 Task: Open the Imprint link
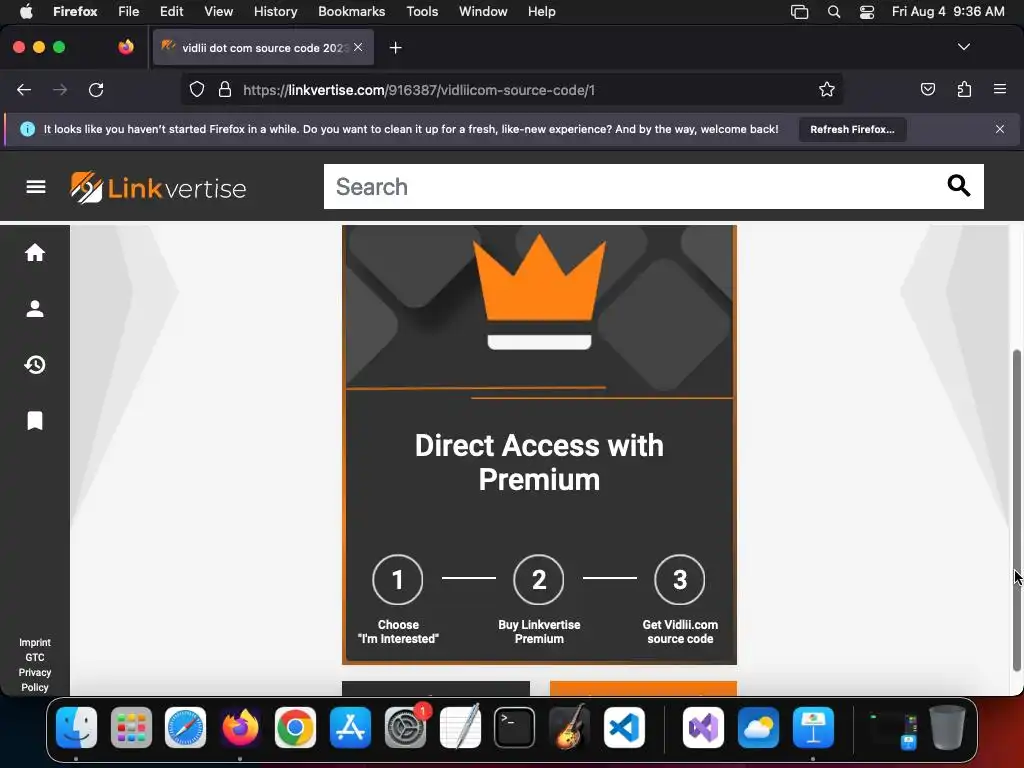coord(35,643)
